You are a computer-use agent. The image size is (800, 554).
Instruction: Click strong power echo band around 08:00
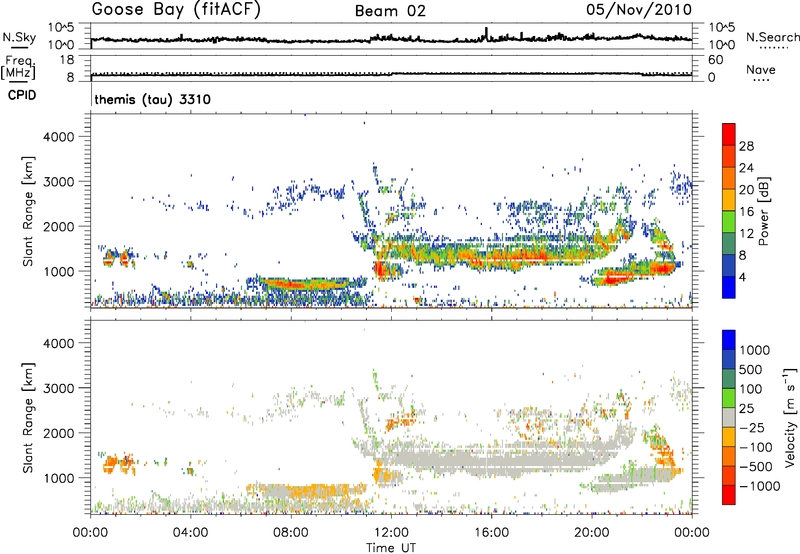[x=304, y=284]
